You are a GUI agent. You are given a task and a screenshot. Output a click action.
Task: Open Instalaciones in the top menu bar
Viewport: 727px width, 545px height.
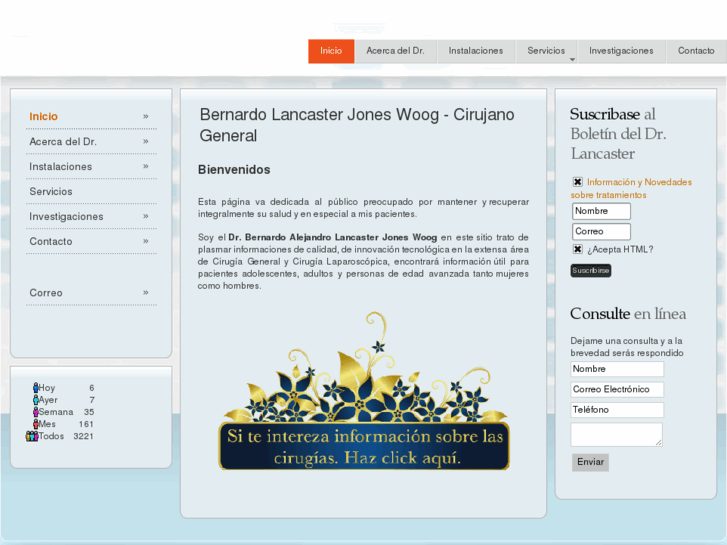click(x=476, y=51)
